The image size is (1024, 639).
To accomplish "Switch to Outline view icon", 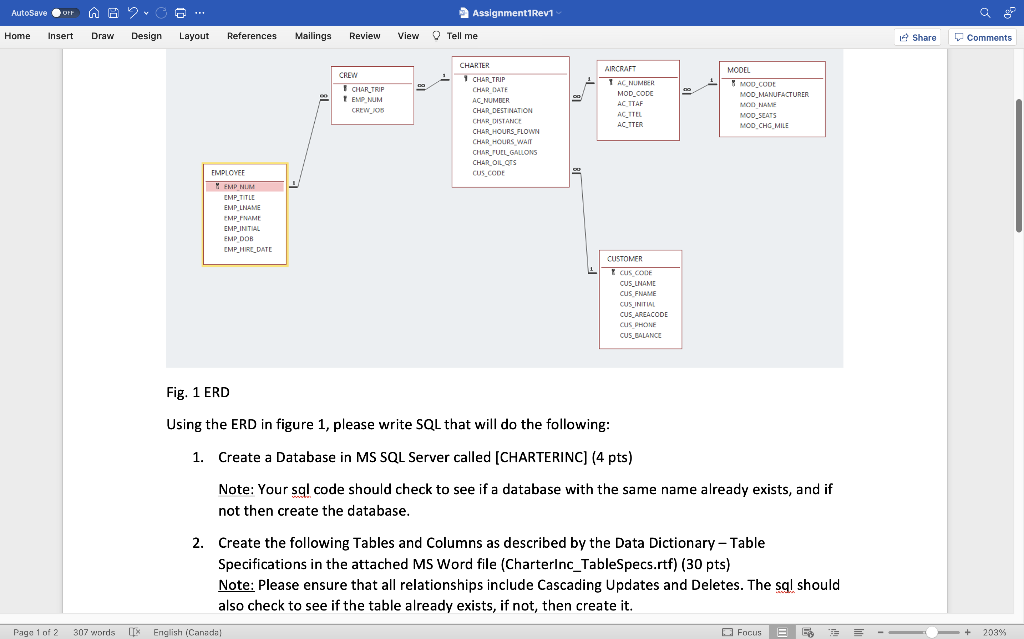I will [x=834, y=632].
